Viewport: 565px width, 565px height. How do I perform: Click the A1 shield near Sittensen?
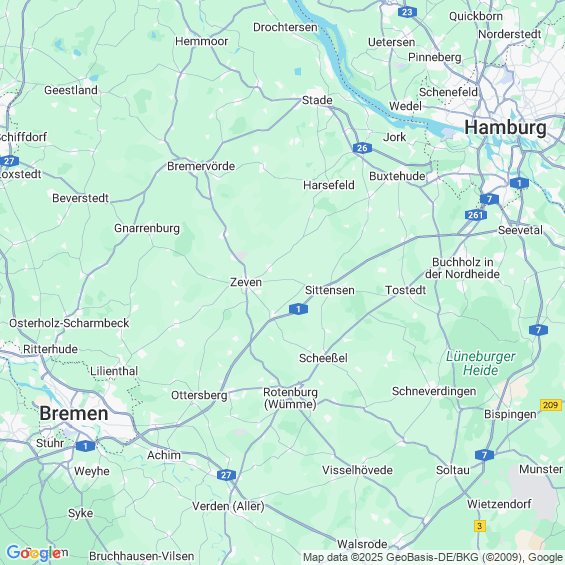point(298,309)
